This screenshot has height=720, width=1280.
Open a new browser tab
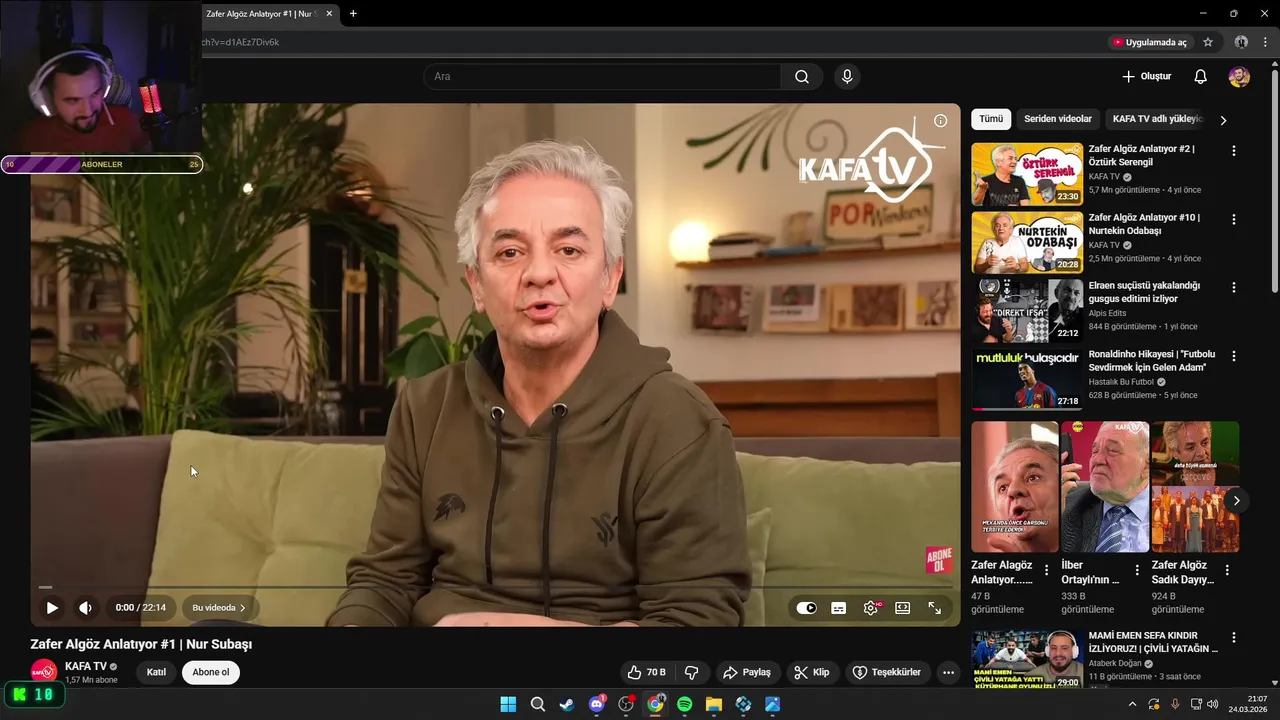353,14
